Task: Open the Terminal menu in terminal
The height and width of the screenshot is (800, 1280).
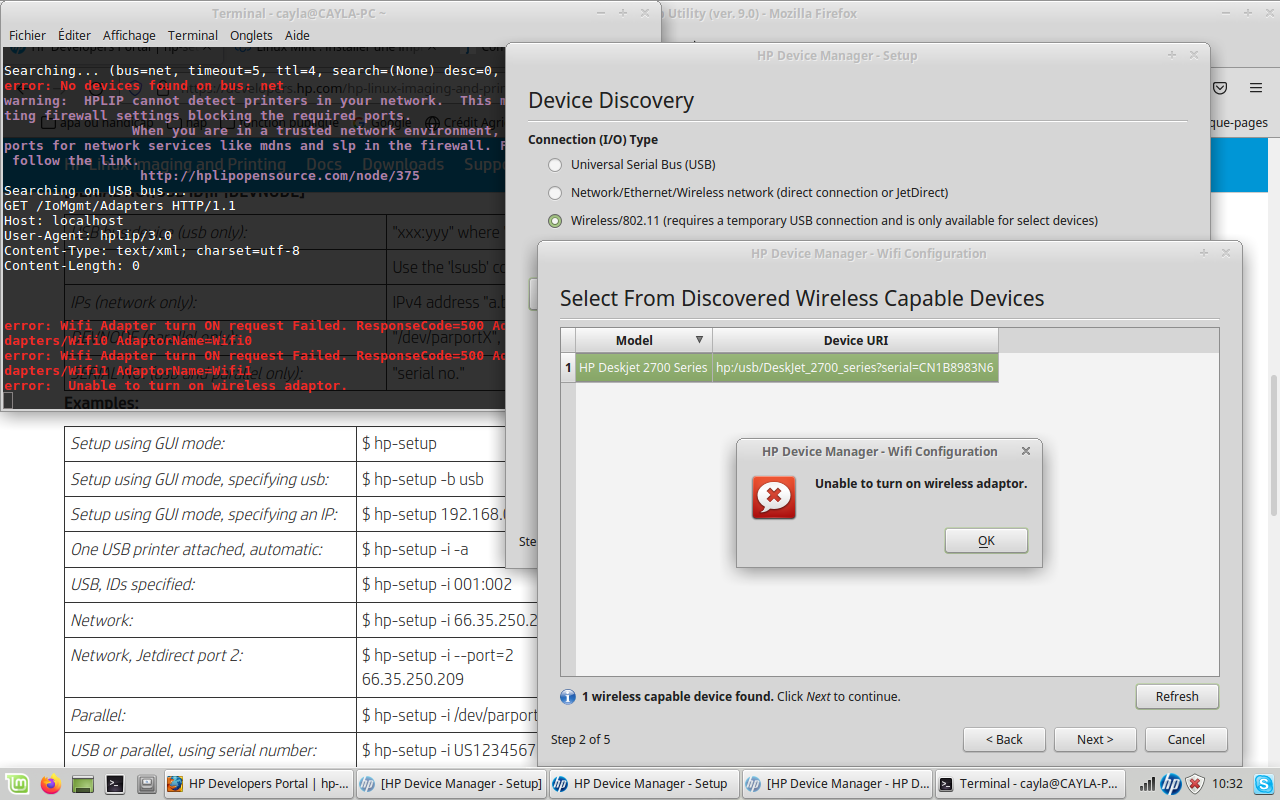Action: (192, 35)
